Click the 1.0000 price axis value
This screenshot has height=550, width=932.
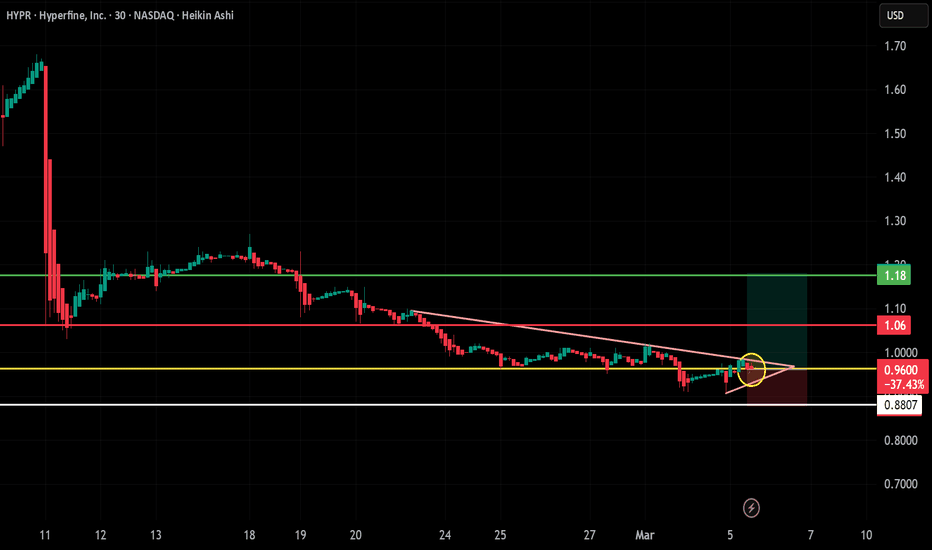tap(900, 353)
